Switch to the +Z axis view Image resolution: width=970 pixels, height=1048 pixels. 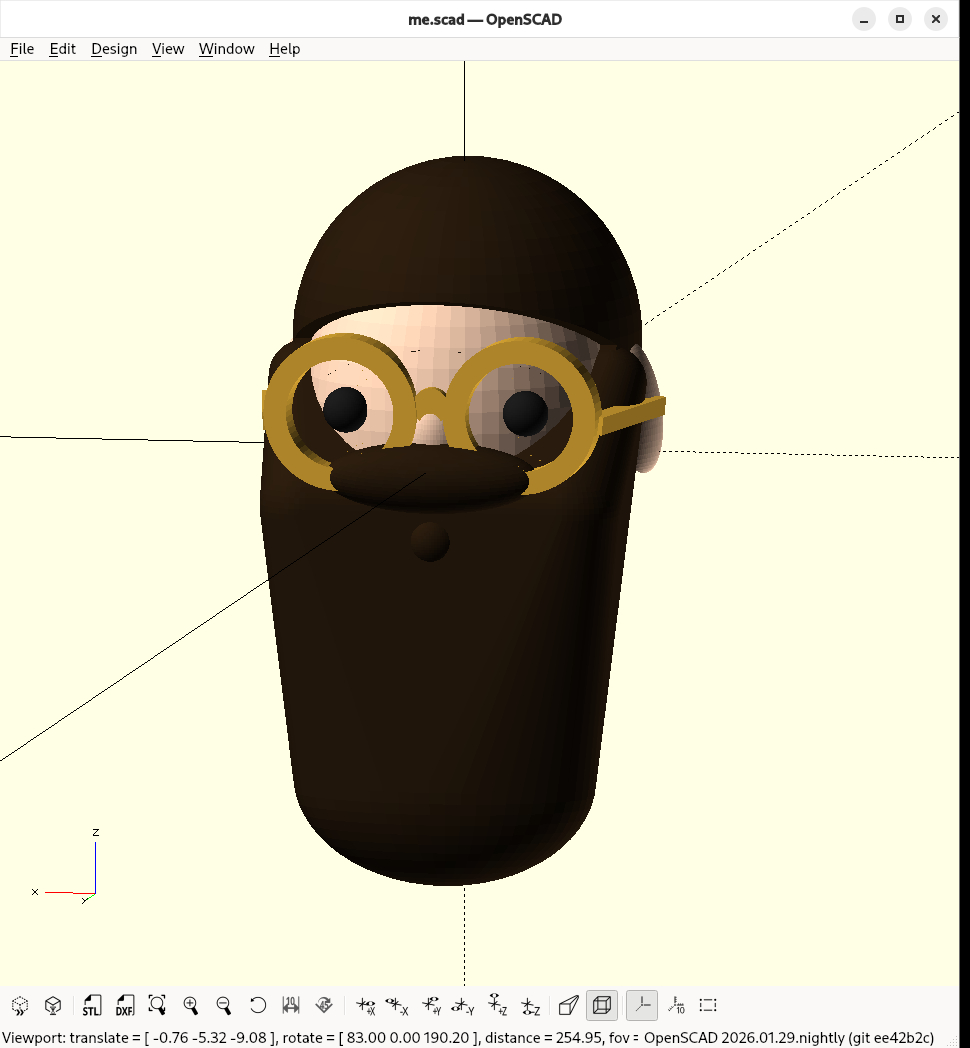tap(497, 1005)
